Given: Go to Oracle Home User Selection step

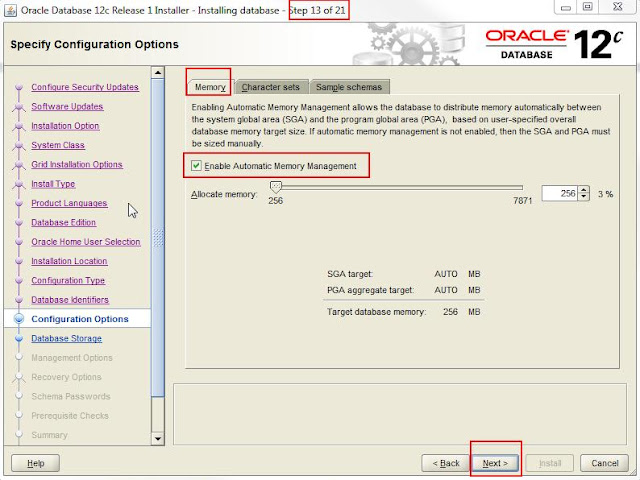Looking at the screenshot, I should point(86,242).
